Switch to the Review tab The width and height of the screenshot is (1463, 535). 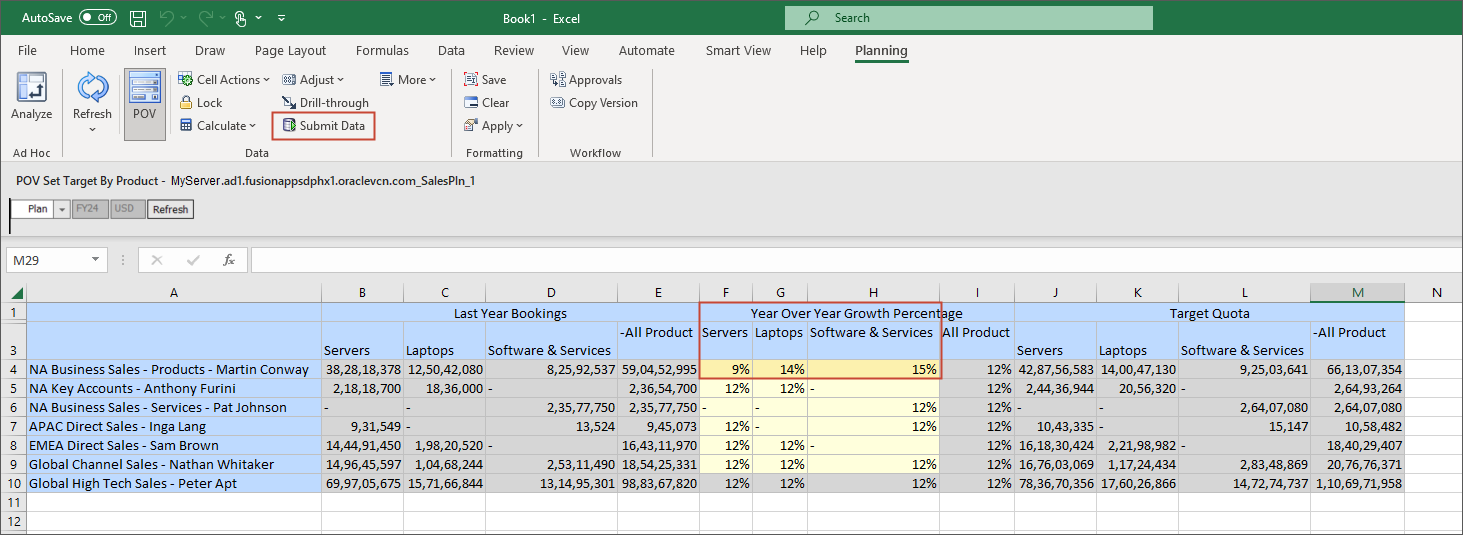pyautogui.click(x=514, y=51)
